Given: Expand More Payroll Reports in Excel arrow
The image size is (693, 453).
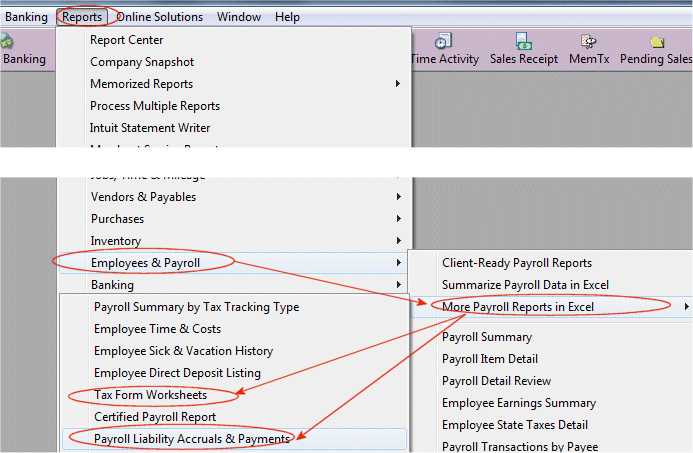Looking at the screenshot, I should 686,307.
